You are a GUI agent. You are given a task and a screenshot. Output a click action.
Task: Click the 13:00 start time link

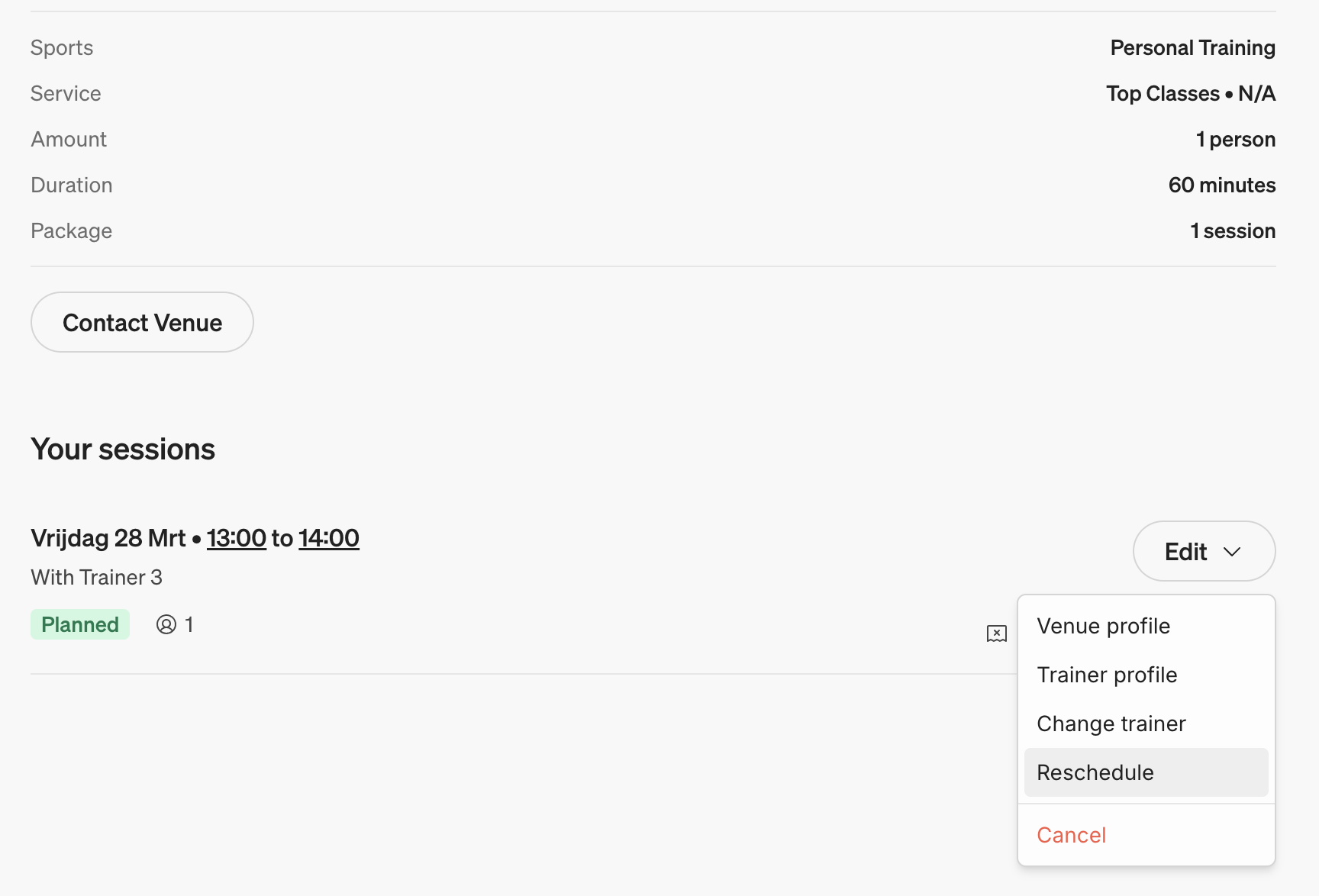(236, 538)
